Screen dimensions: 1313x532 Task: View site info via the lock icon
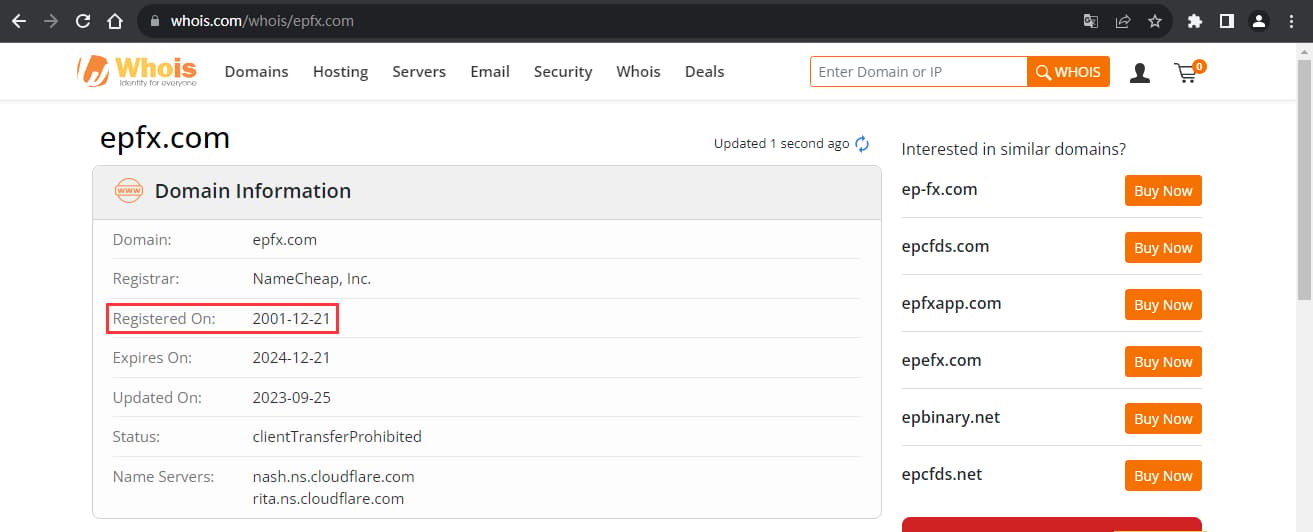click(x=154, y=20)
